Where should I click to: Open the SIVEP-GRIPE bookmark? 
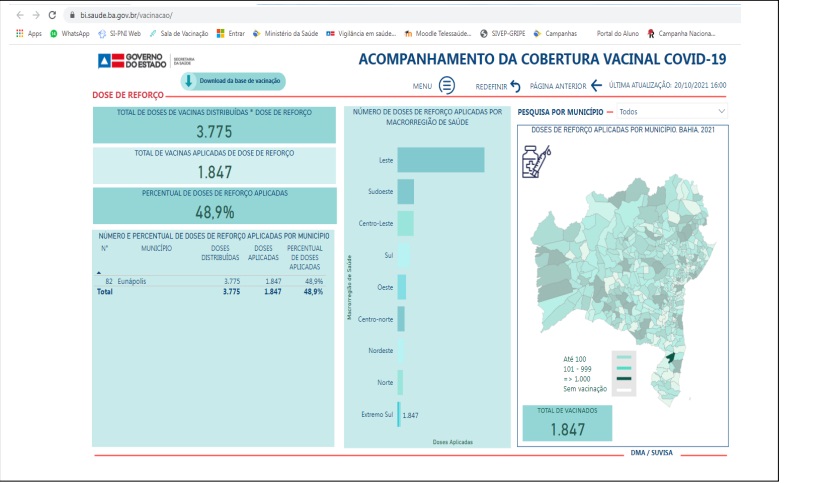click(503, 33)
